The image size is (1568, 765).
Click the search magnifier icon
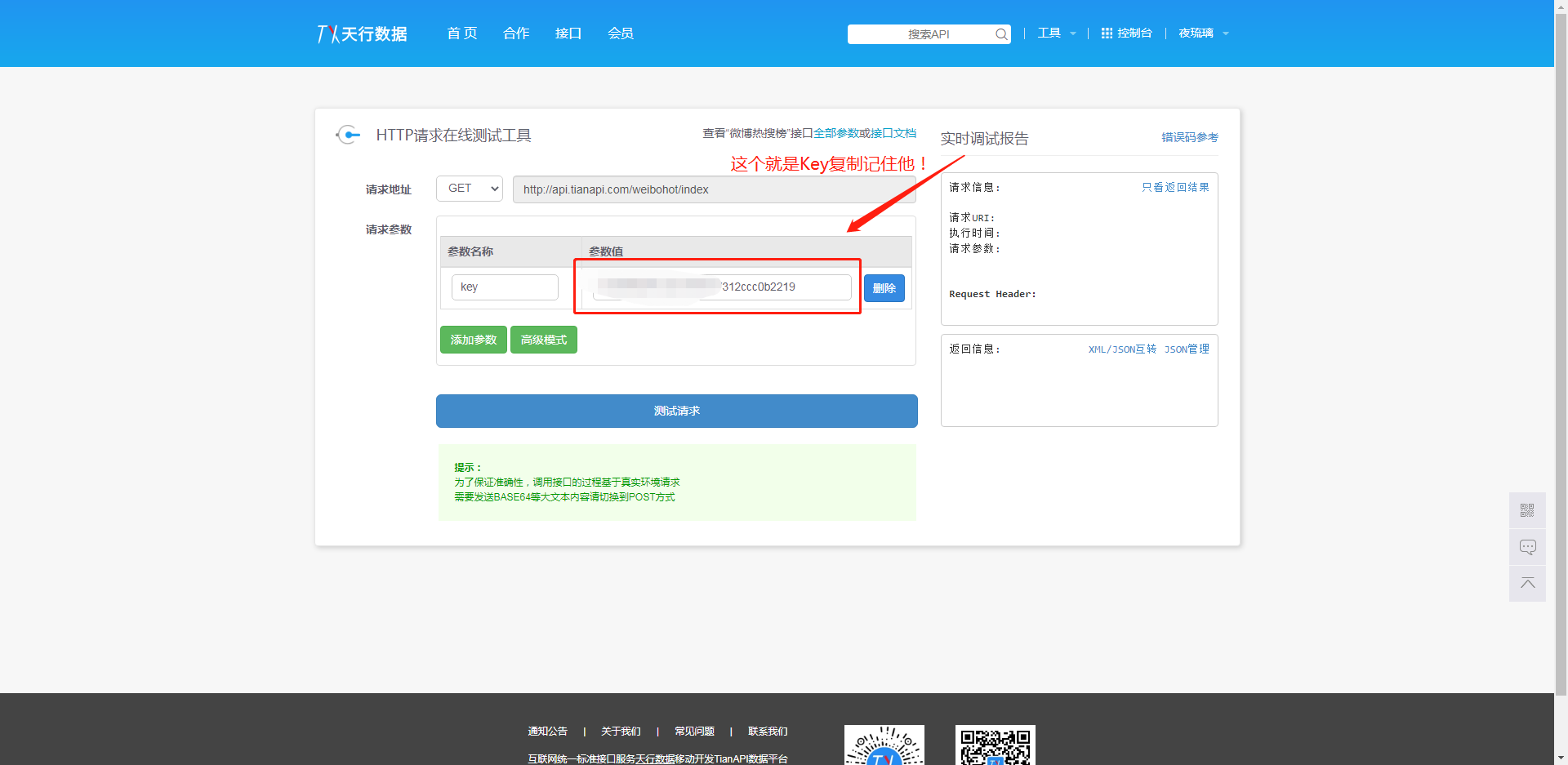1001,34
